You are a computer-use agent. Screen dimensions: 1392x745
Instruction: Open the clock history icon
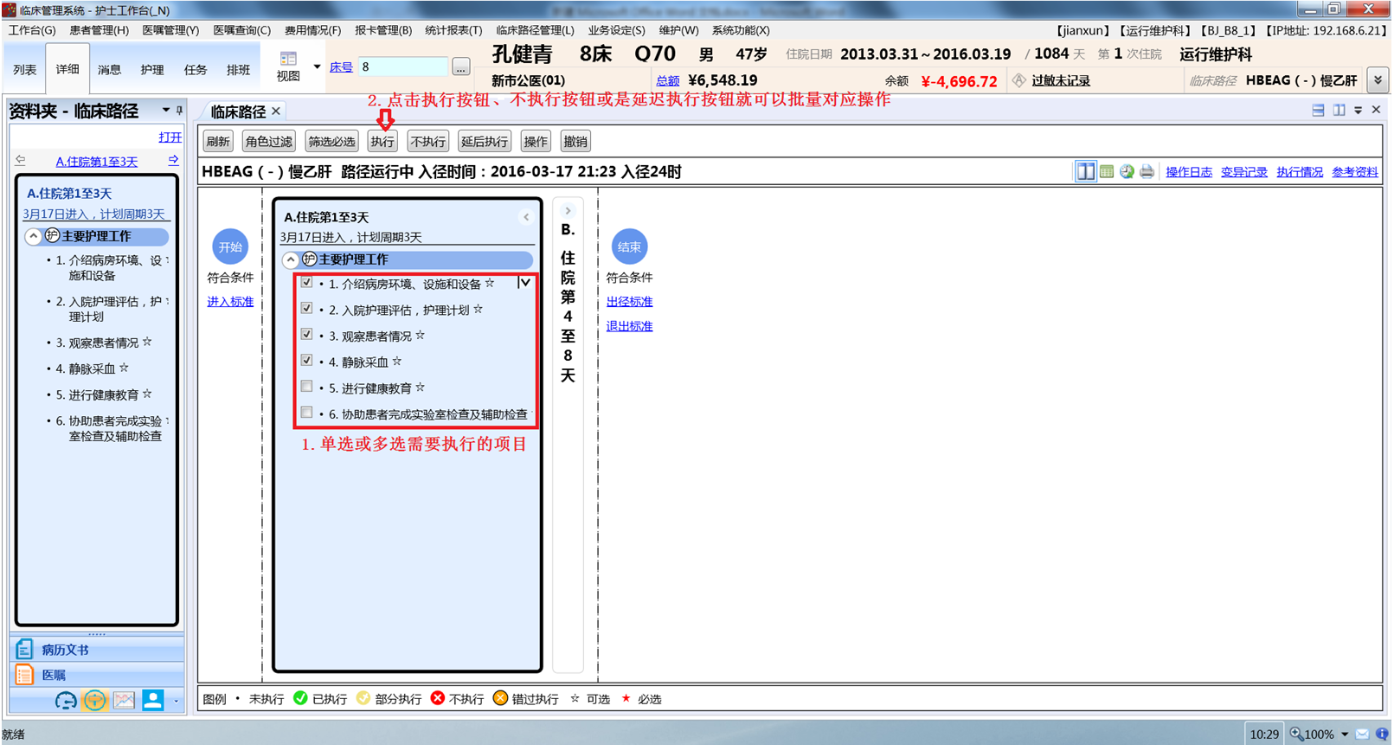point(1127,171)
